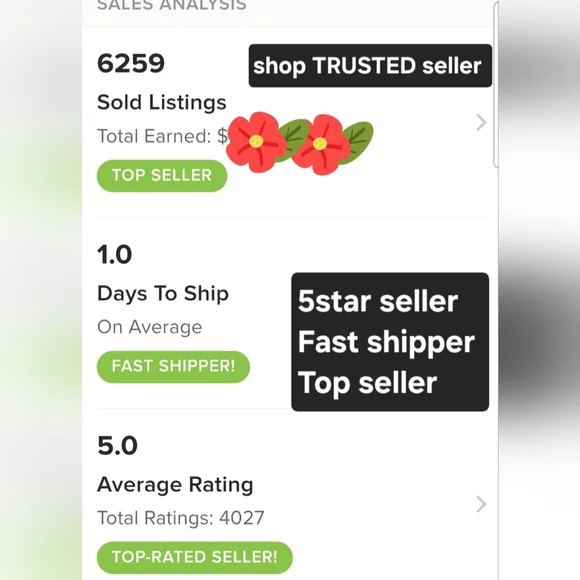Tap the TOP SELLER green badge

(x=162, y=176)
